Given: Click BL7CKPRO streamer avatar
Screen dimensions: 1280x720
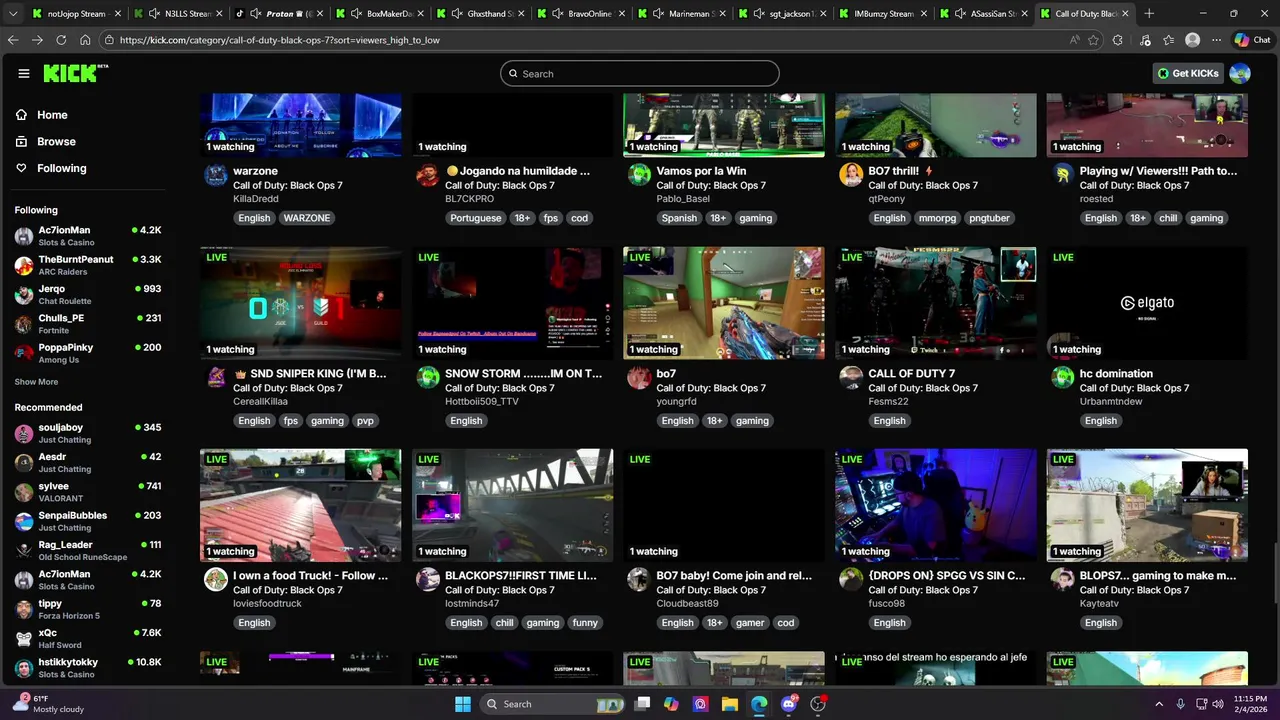Looking at the screenshot, I should (x=428, y=176).
